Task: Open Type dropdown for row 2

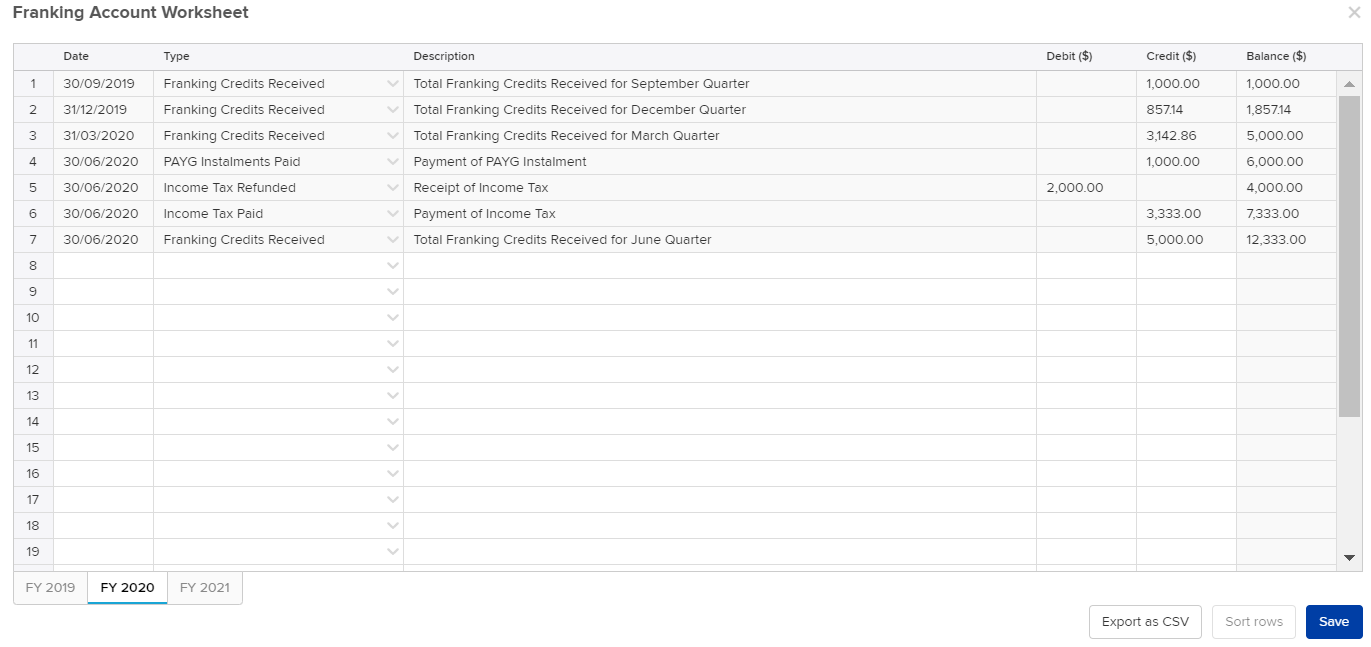Action: coord(393,110)
